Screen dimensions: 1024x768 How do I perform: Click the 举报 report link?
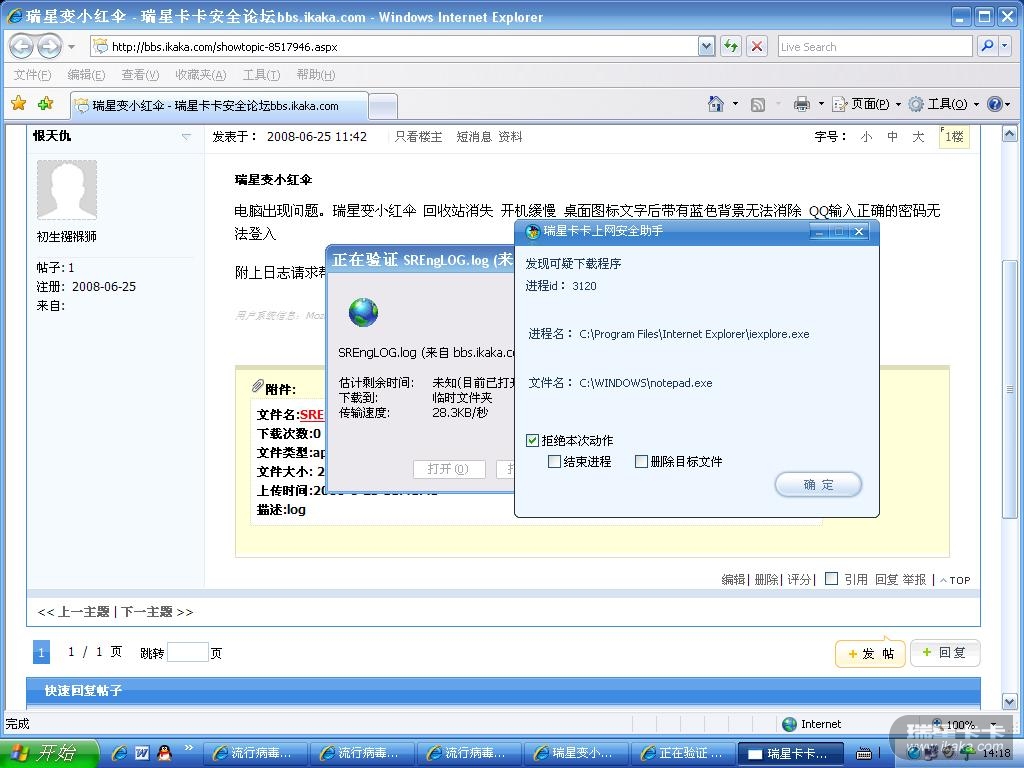coord(914,579)
